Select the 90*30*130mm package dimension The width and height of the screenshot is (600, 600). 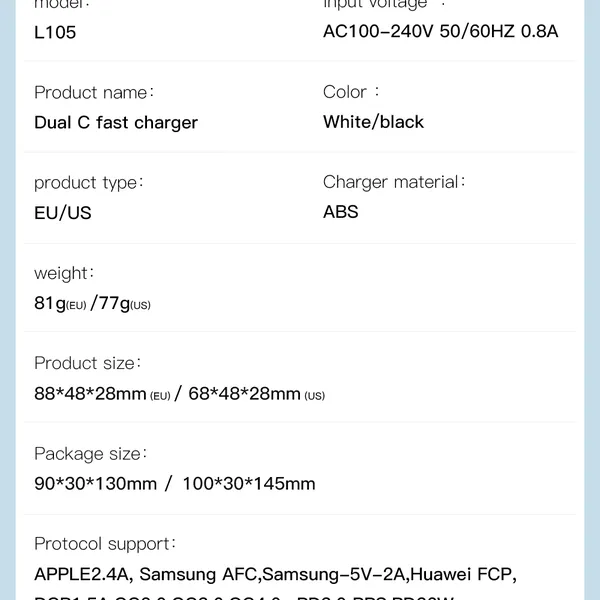point(96,484)
